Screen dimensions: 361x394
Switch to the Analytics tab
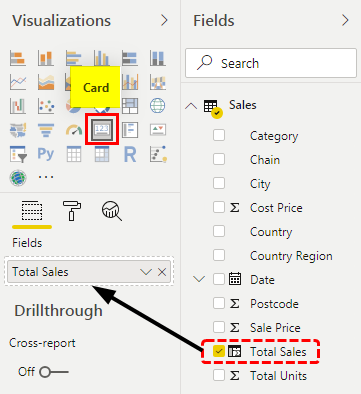112,211
